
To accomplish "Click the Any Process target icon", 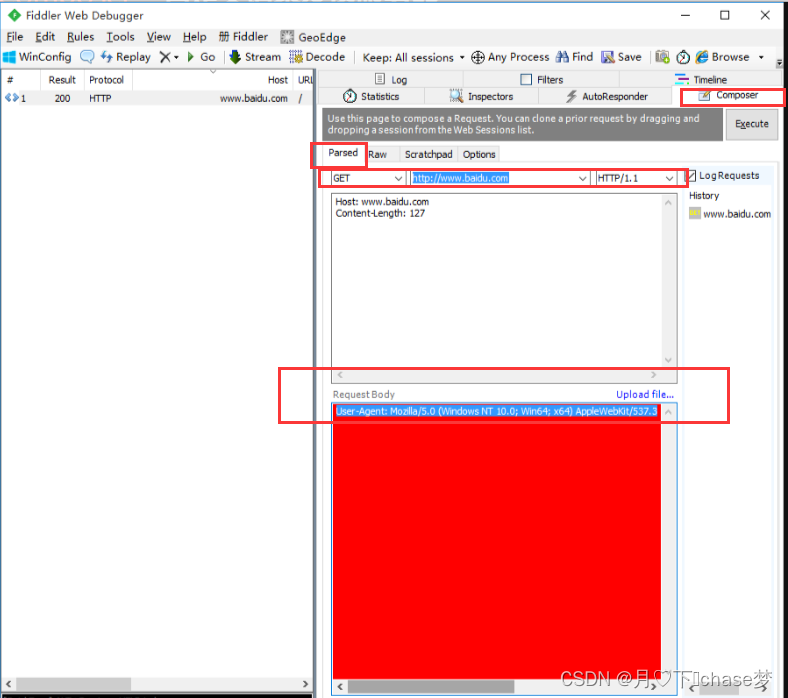I will (x=477, y=57).
